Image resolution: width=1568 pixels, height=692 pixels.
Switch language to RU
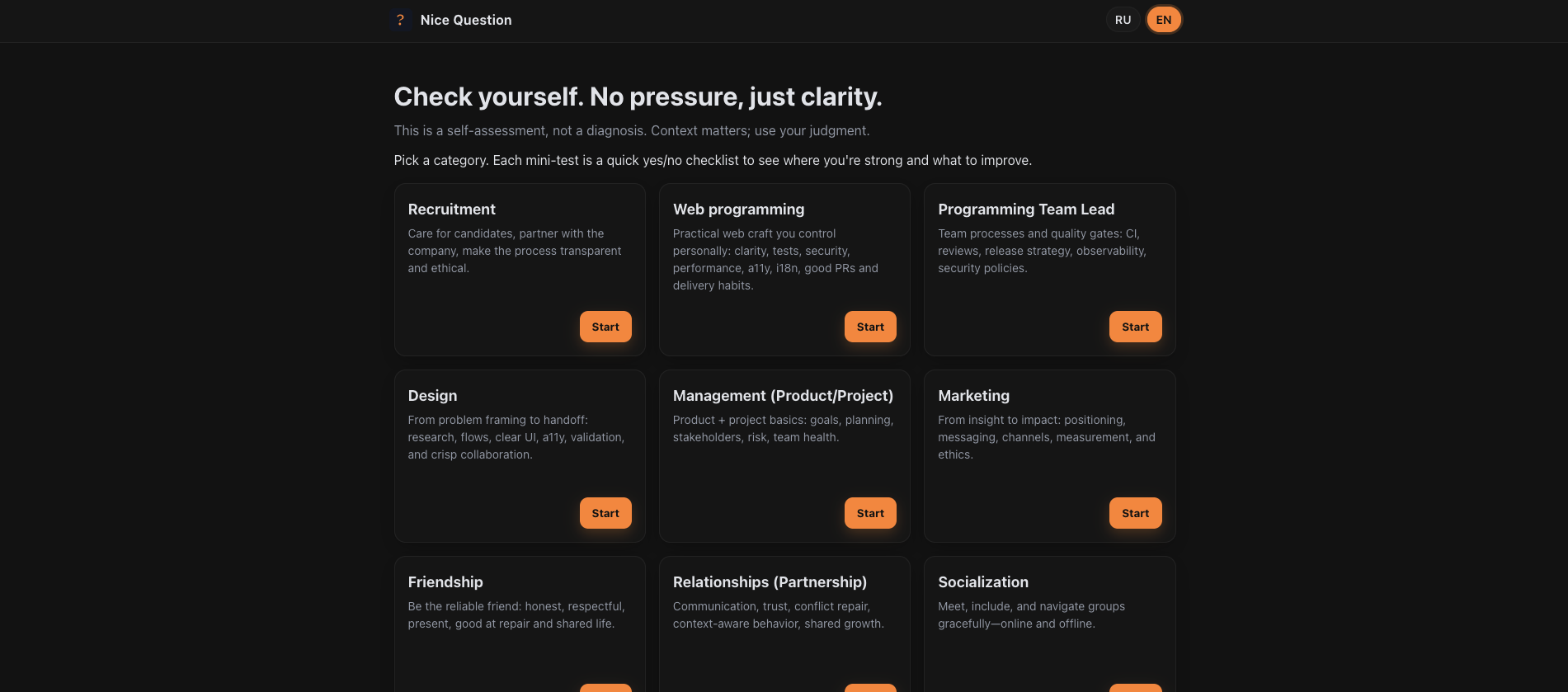[x=1123, y=20]
